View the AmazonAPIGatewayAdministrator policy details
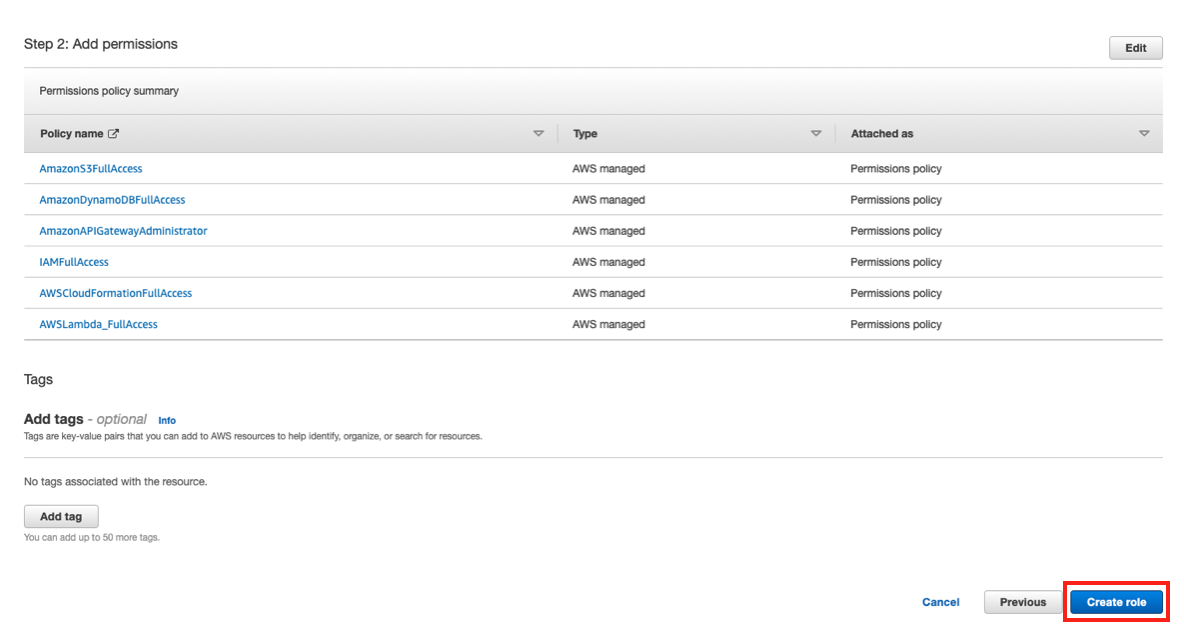Image resolution: width=1184 pixels, height=640 pixels. [x=122, y=230]
